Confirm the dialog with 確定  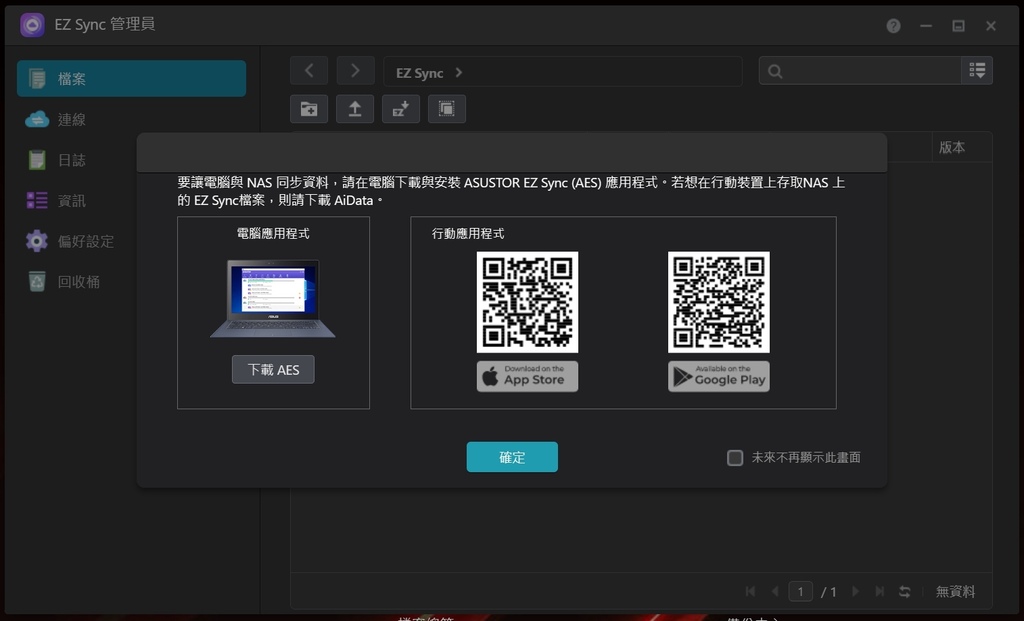pos(512,457)
